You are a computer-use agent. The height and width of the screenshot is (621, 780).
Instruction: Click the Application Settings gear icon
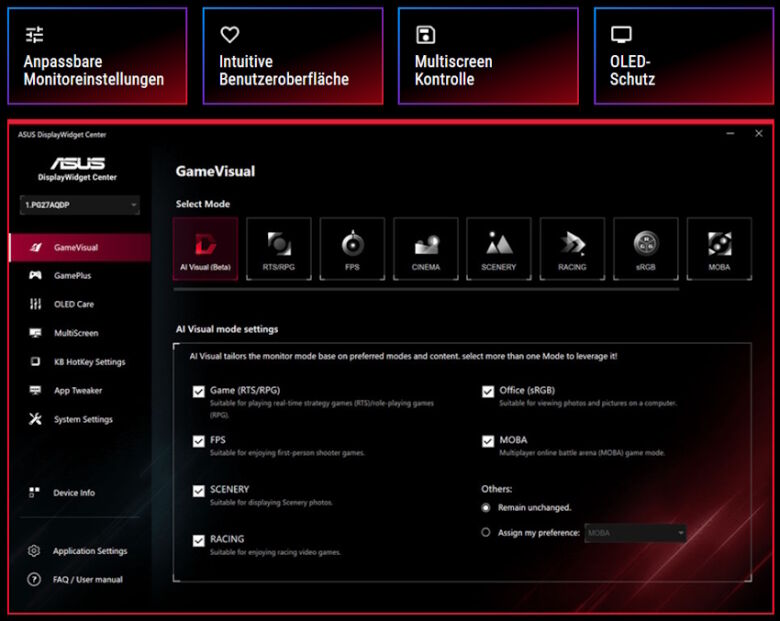click(34, 551)
